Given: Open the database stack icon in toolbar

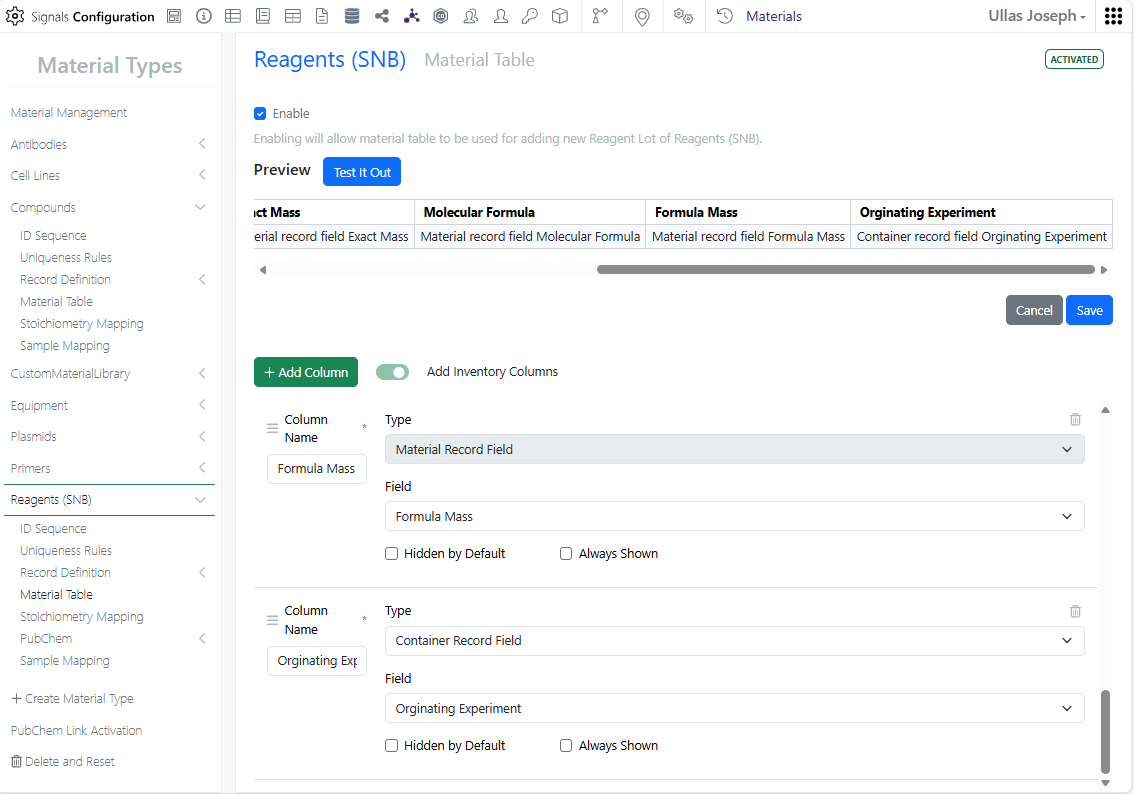Looking at the screenshot, I should click(352, 16).
